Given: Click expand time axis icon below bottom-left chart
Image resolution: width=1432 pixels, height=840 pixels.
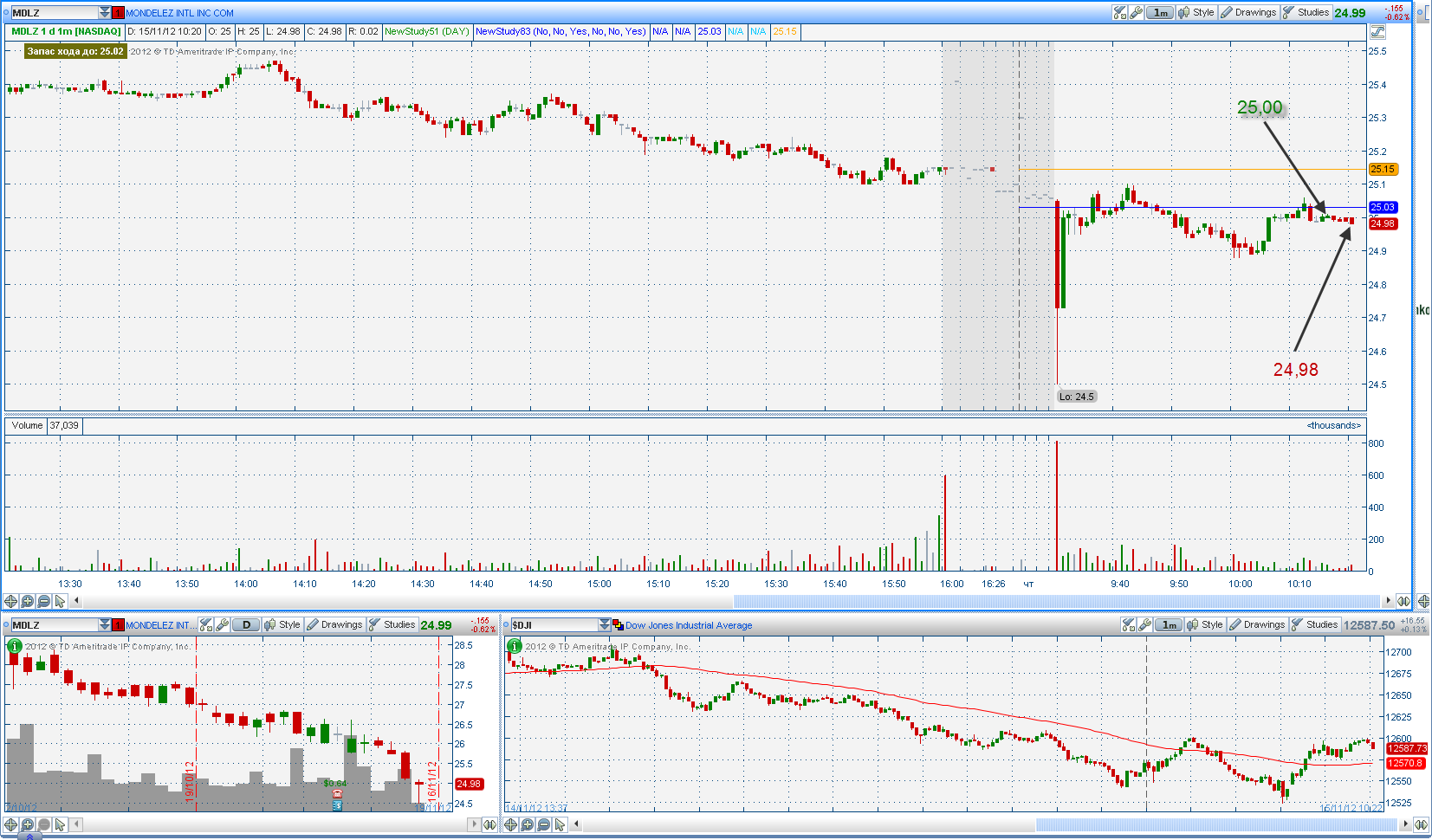Looking at the screenshot, I should [490, 824].
